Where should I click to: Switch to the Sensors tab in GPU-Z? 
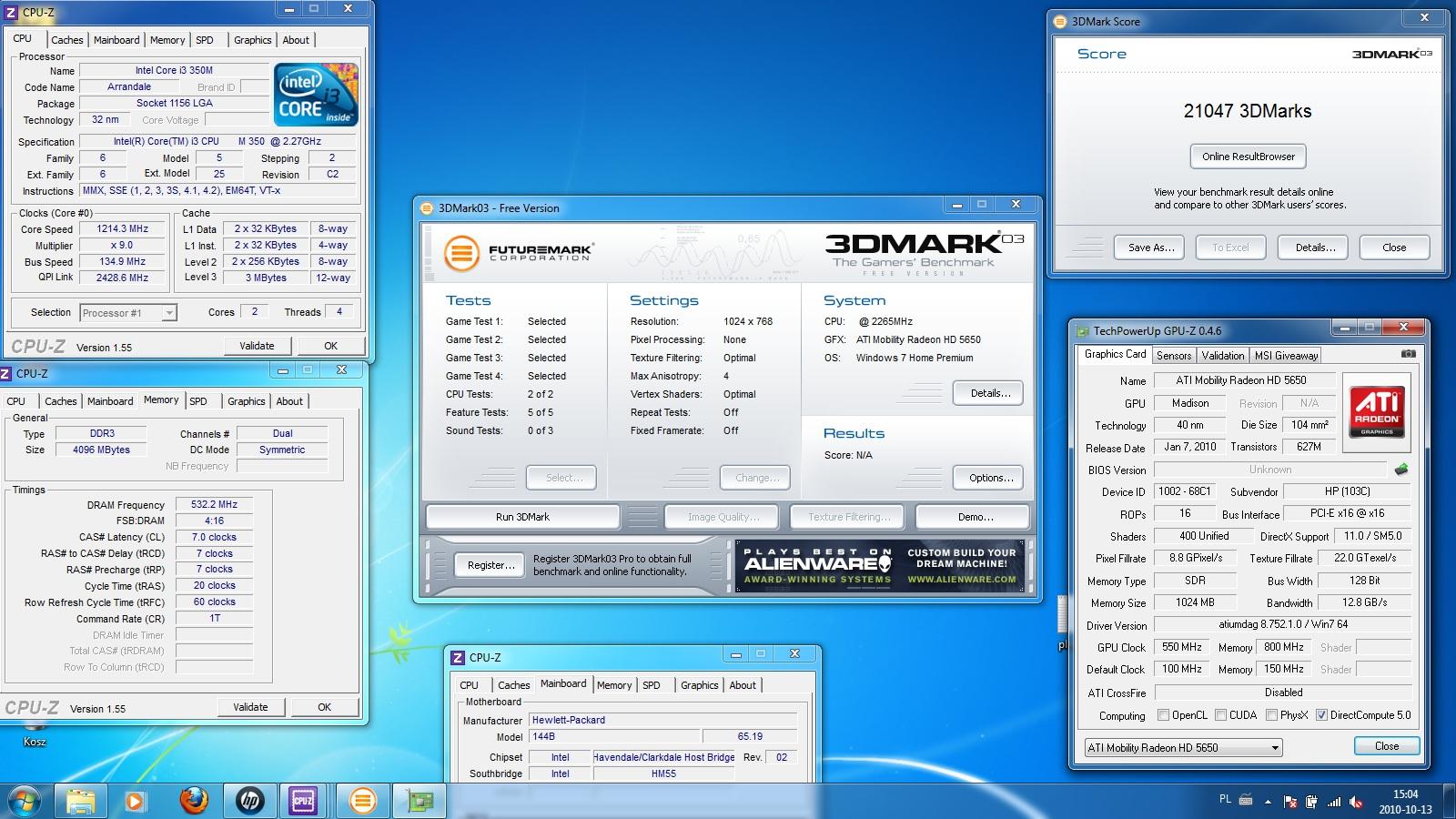click(x=1174, y=356)
